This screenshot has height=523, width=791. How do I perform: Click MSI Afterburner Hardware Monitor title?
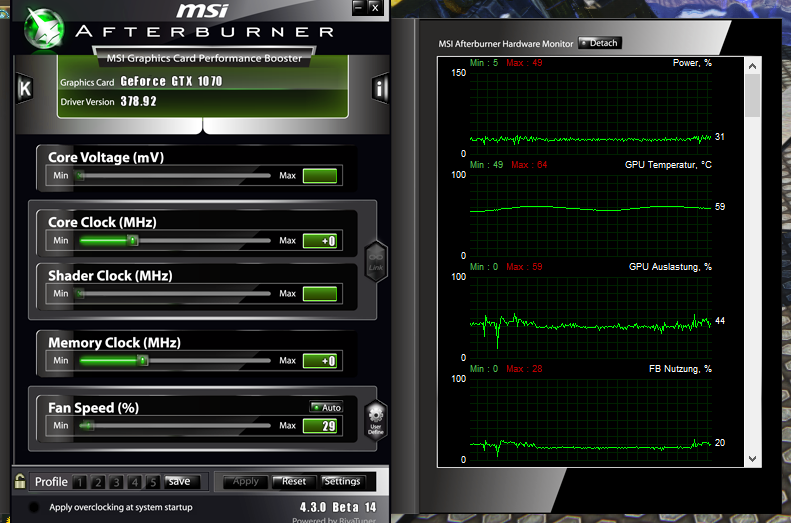(505, 44)
